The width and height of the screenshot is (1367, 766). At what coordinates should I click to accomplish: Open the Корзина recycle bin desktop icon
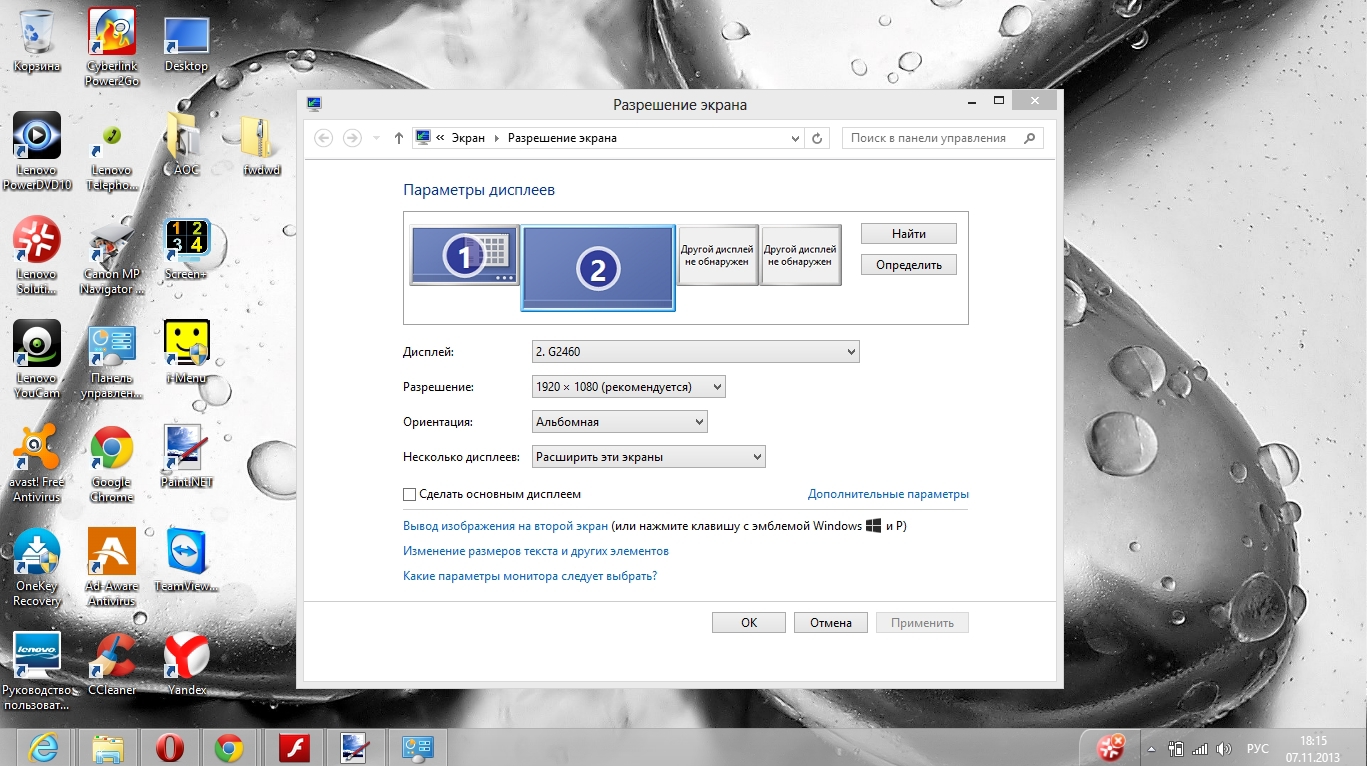[x=37, y=40]
